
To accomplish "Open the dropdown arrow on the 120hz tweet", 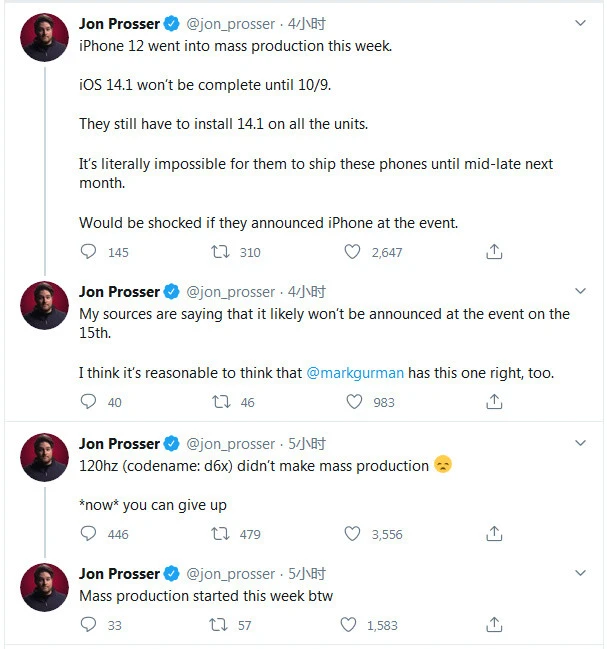I will 580,444.
